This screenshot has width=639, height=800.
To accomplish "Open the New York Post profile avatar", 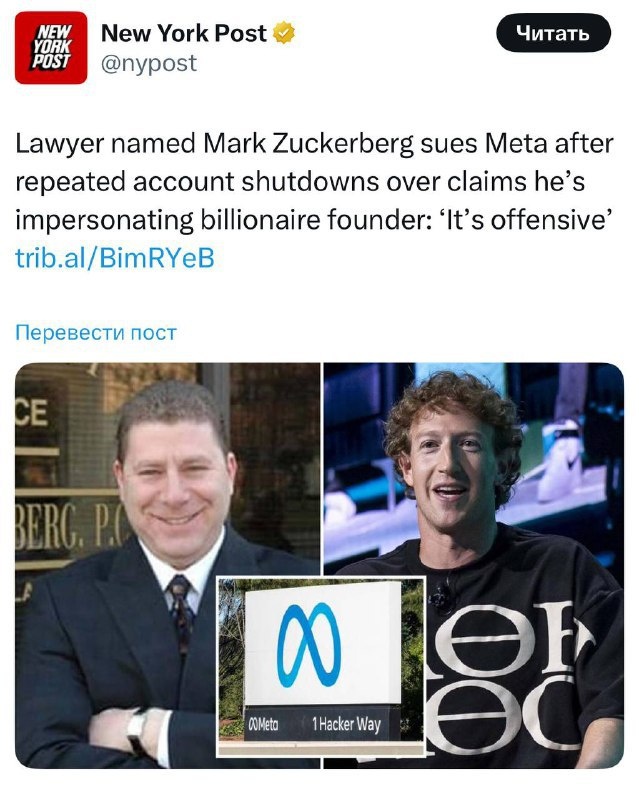I will 51,47.
